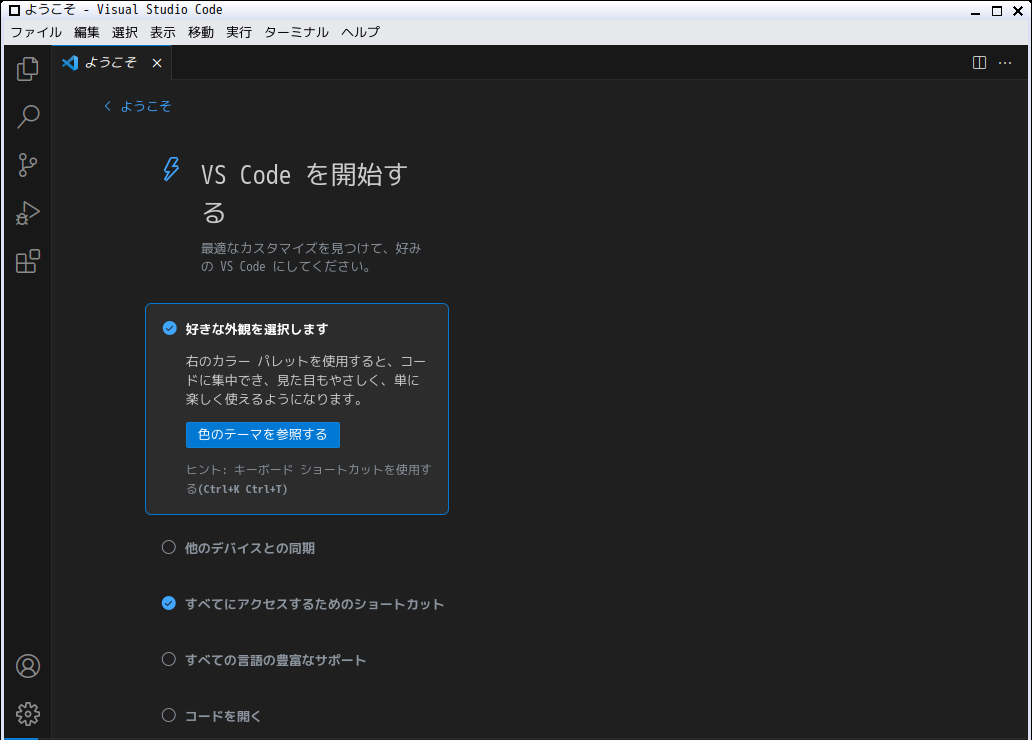The width and height of the screenshot is (1032, 740).
Task: Click the back chevron beside ようこそ link
Action: 108,106
